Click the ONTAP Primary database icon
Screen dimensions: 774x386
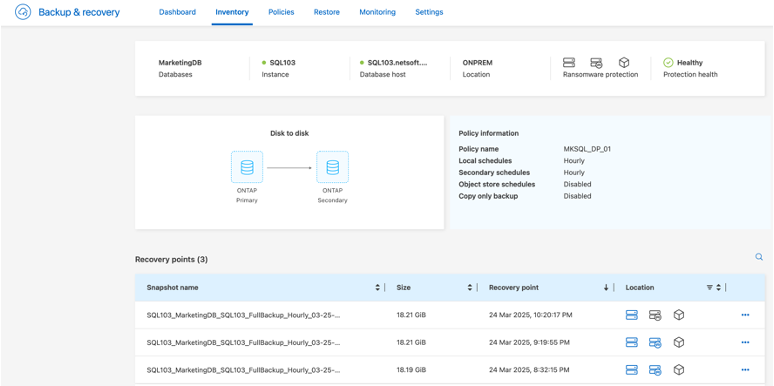(247, 167)
